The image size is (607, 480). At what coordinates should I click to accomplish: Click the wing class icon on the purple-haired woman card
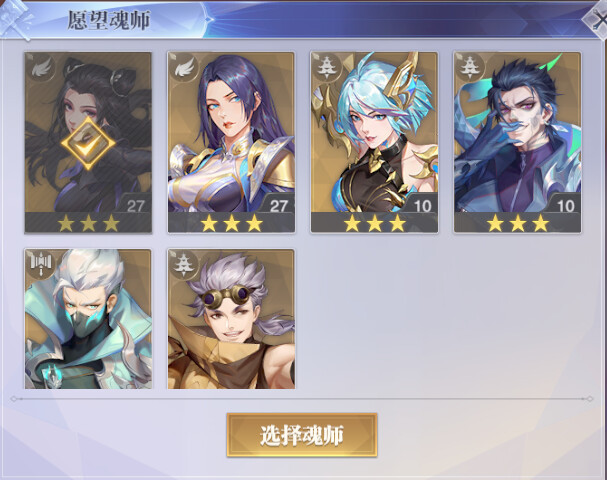[x=184, y=68]
